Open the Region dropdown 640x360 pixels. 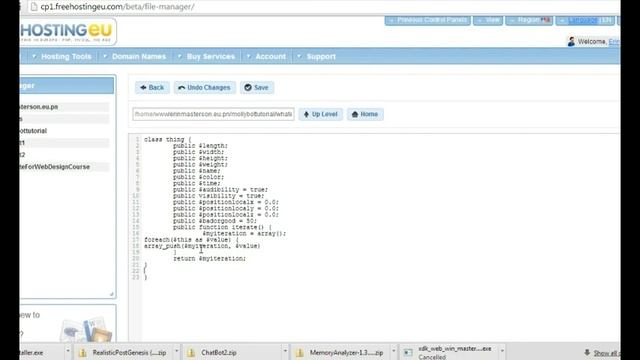pyautogui.click(x=529, y=20)
